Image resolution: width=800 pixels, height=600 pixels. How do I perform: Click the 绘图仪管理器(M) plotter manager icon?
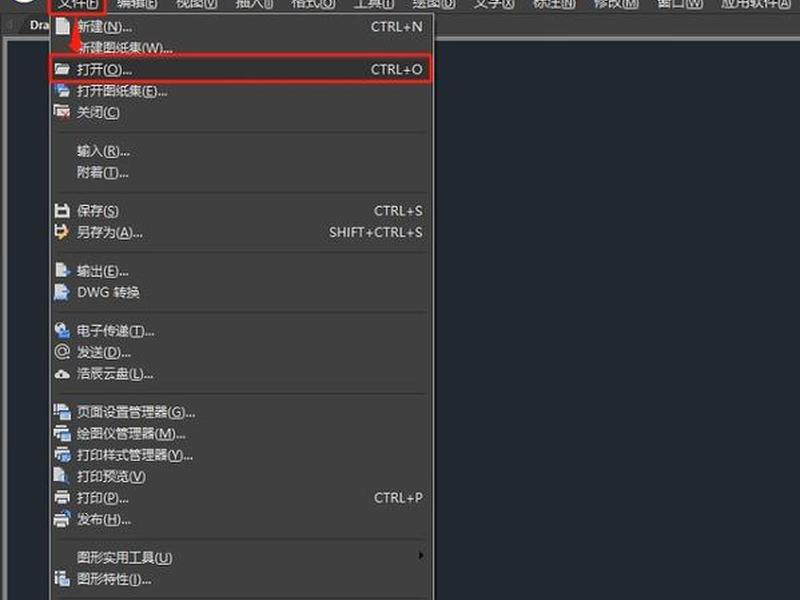62,433
